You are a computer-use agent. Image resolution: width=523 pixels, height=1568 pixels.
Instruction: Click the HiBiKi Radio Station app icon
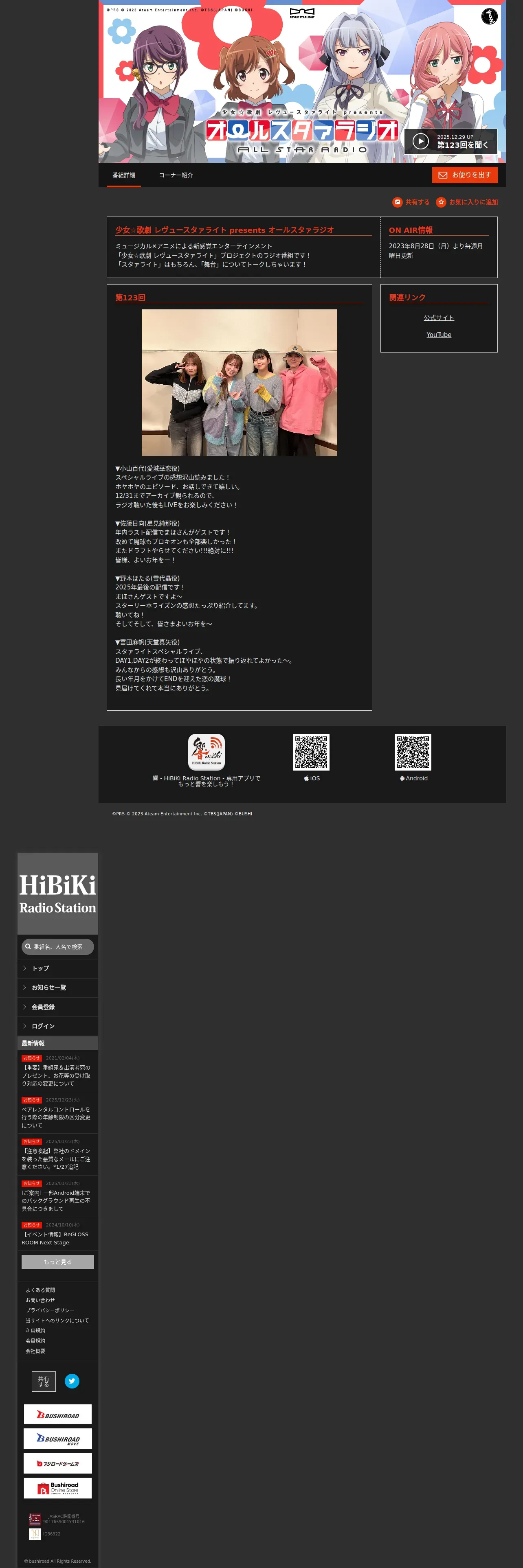(207, 752)
